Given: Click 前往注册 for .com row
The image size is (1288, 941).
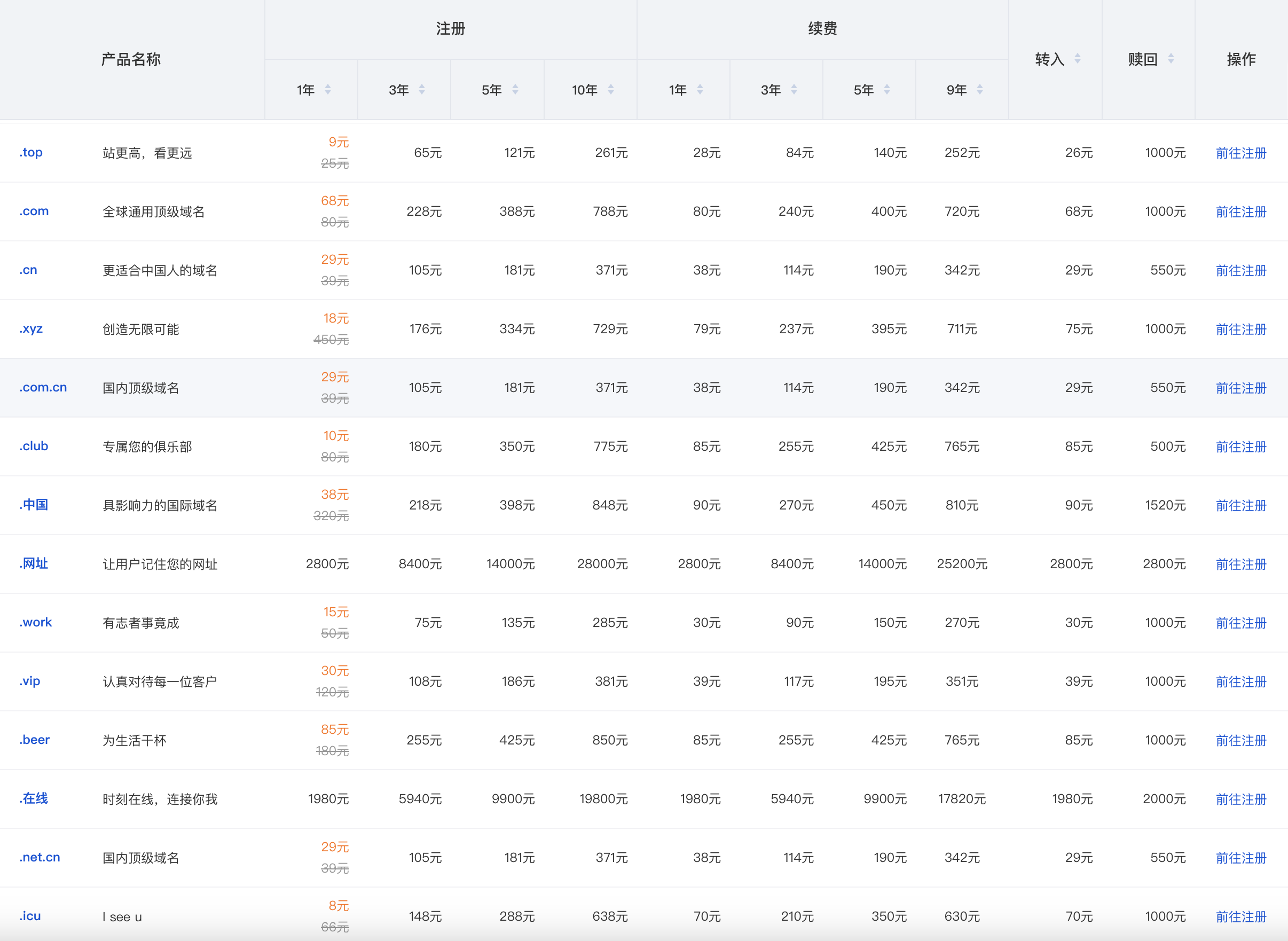Looking at the screenshot, I should click(1242, 212).
